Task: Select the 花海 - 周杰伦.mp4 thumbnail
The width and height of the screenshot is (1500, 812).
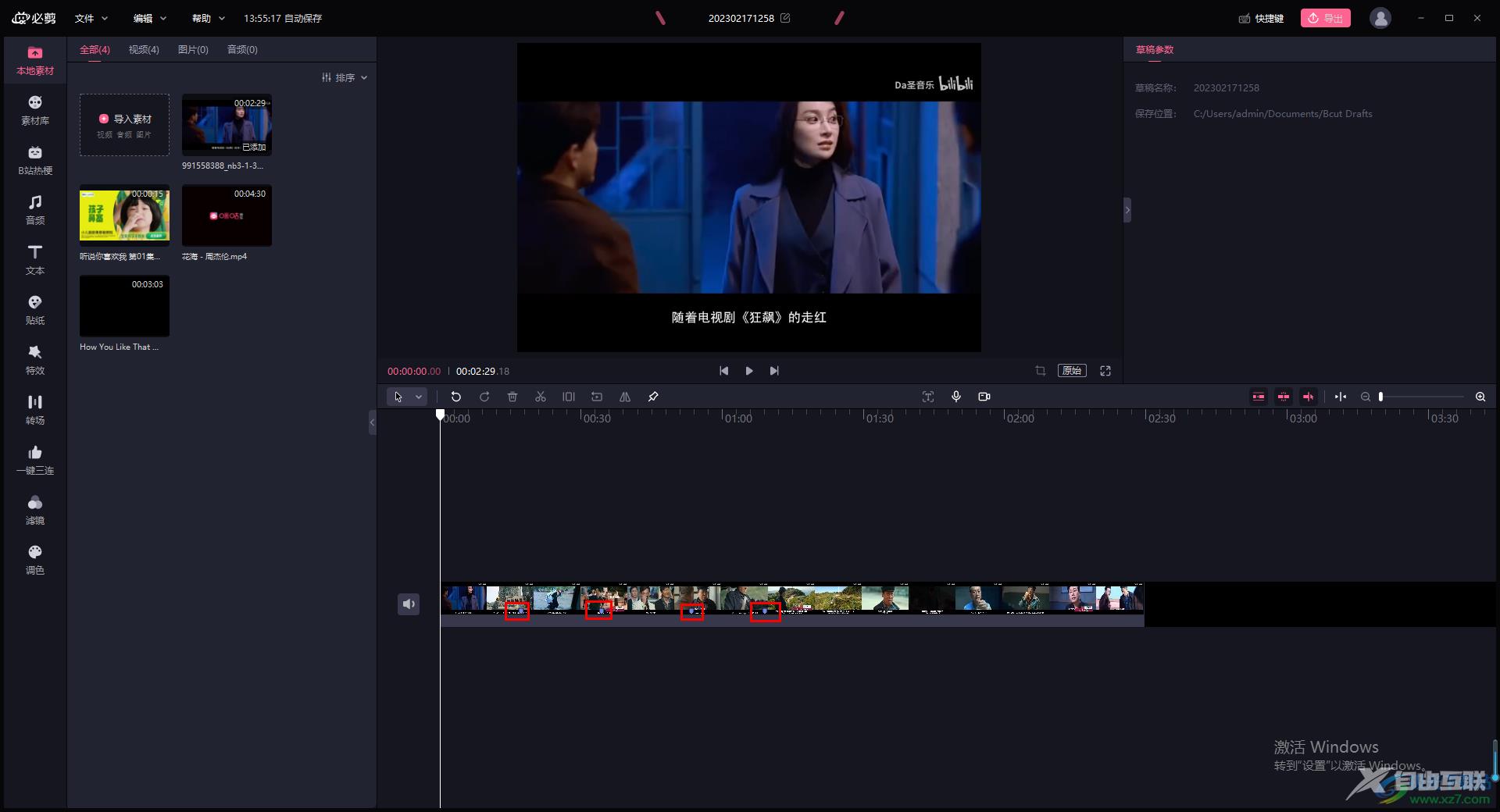Action: point(227,215)
